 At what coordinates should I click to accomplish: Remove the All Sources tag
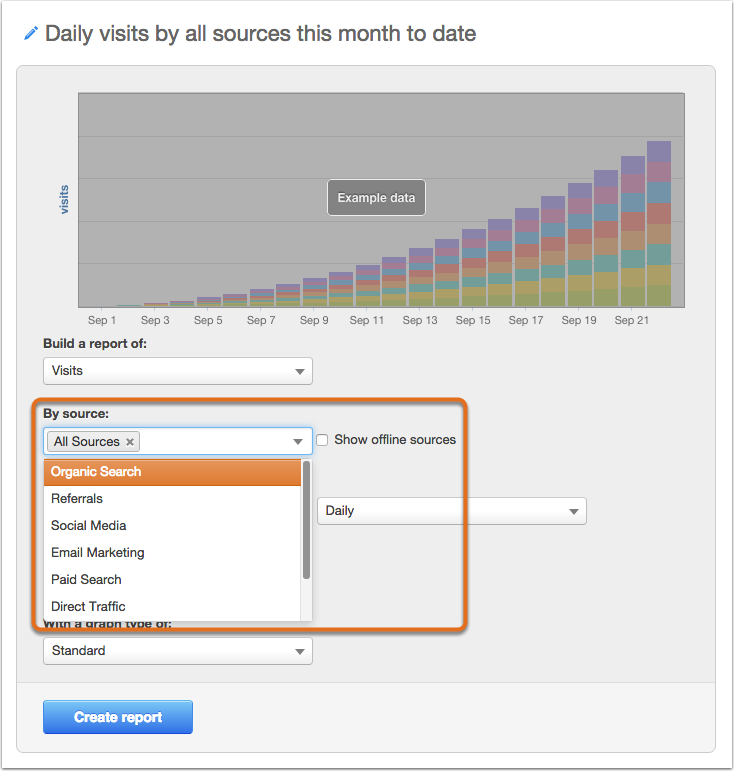pos(130,442)
